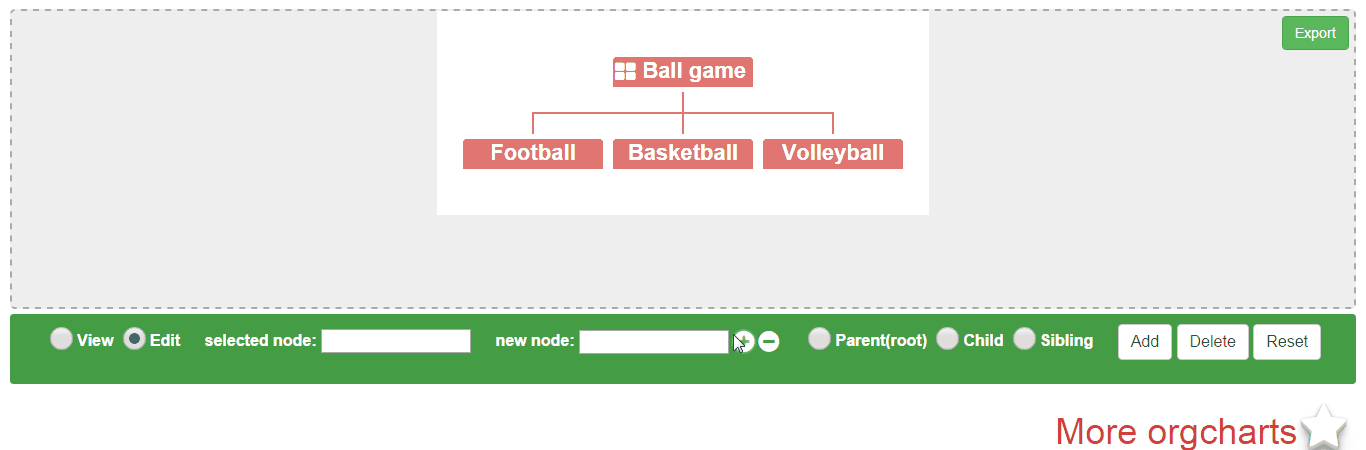Click the plus icon to add input

click(743, 341)
